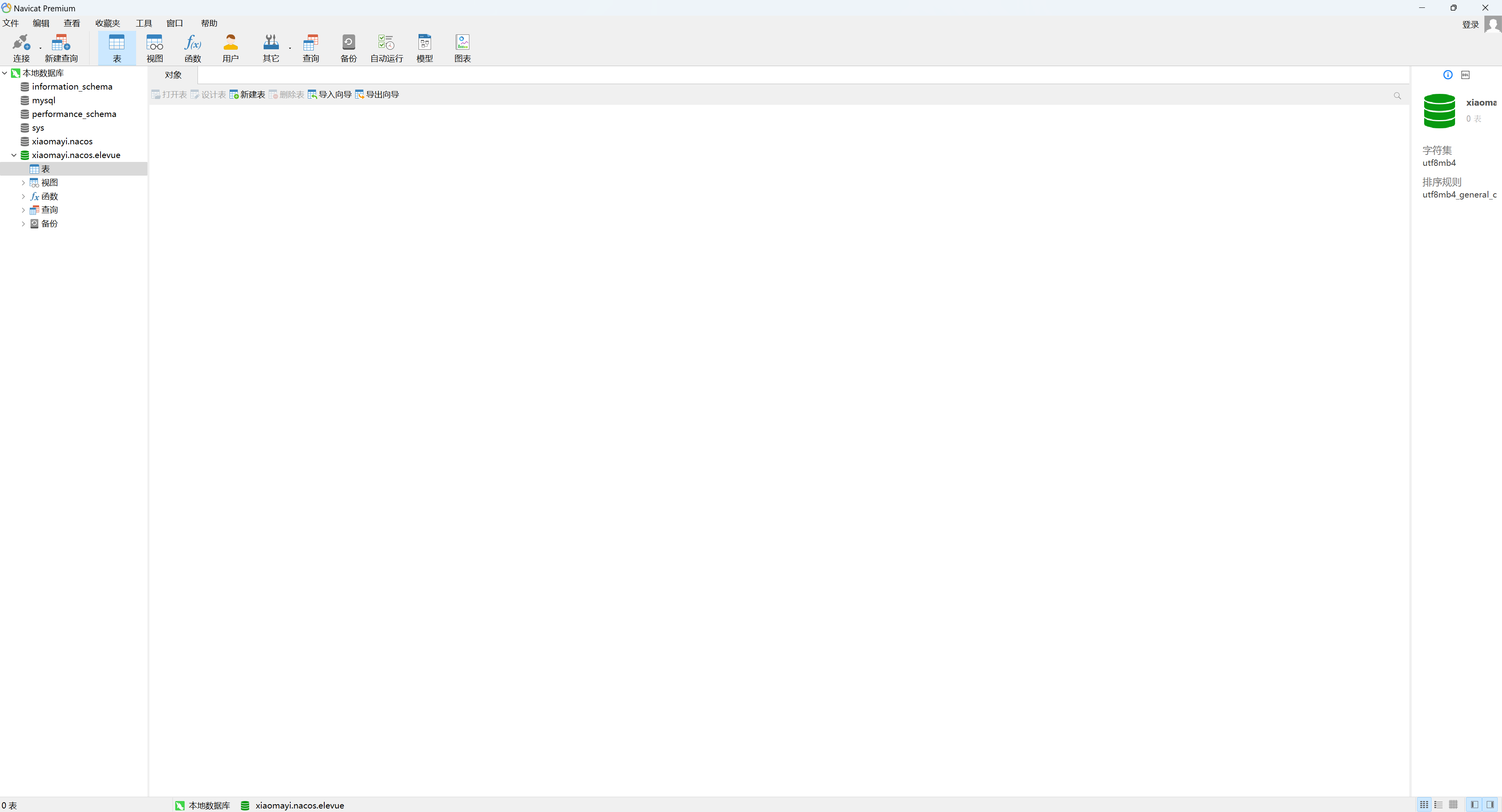The height and width of the screenshot is (812, 1502).
Task: Click the 删除表 button
Action: click(286, 94)
